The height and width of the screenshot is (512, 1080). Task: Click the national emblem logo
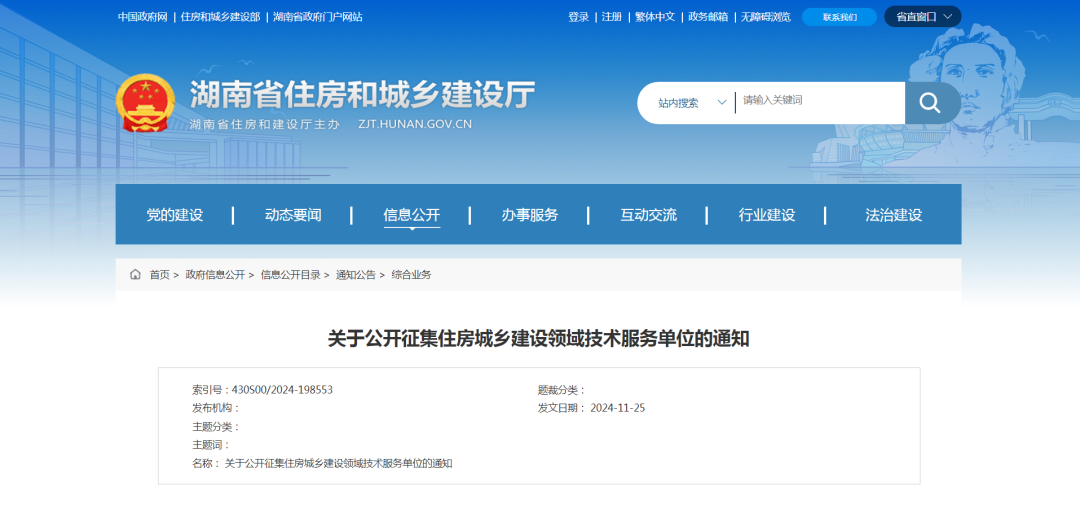143,103
